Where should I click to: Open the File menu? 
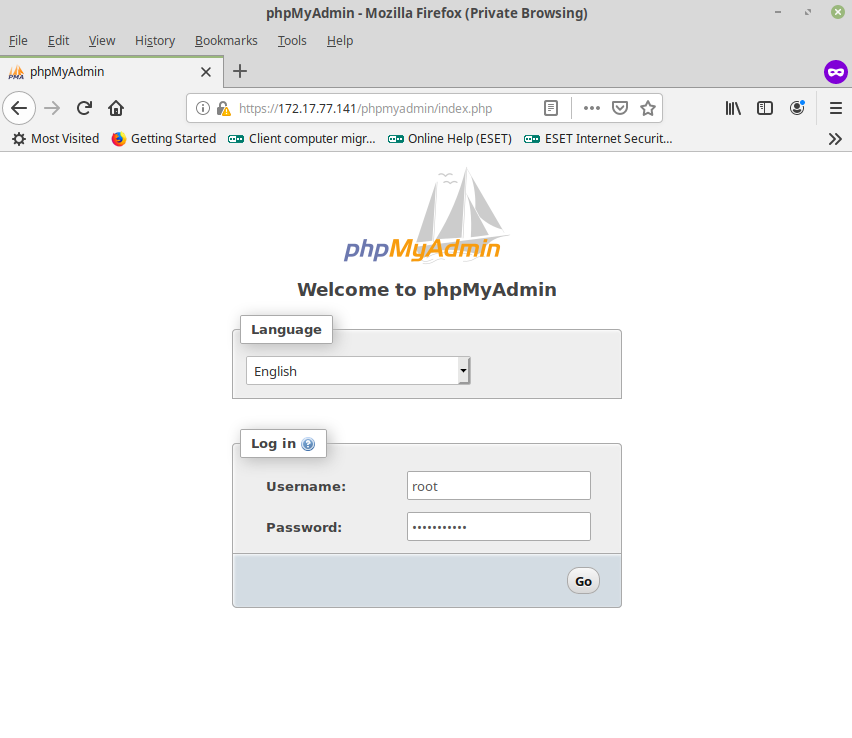pyautogui.click(x=18, y=41)
